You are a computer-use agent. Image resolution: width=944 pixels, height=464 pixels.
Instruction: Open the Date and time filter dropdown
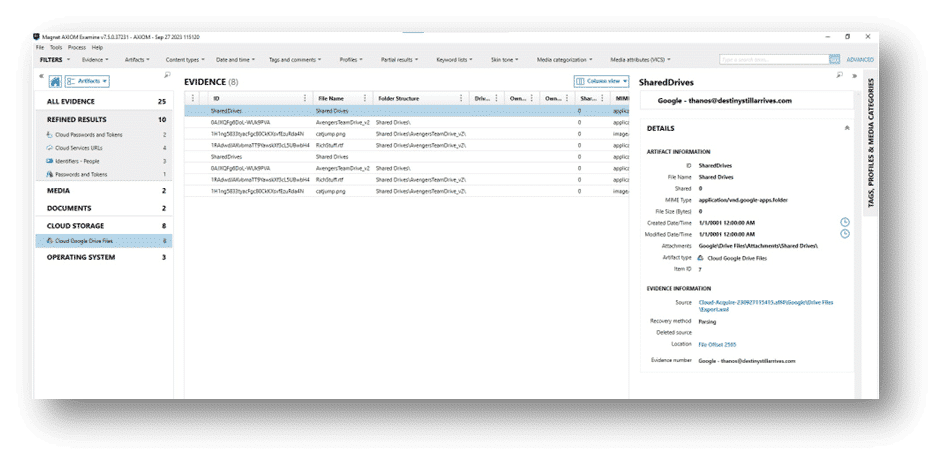pos(235,60)
